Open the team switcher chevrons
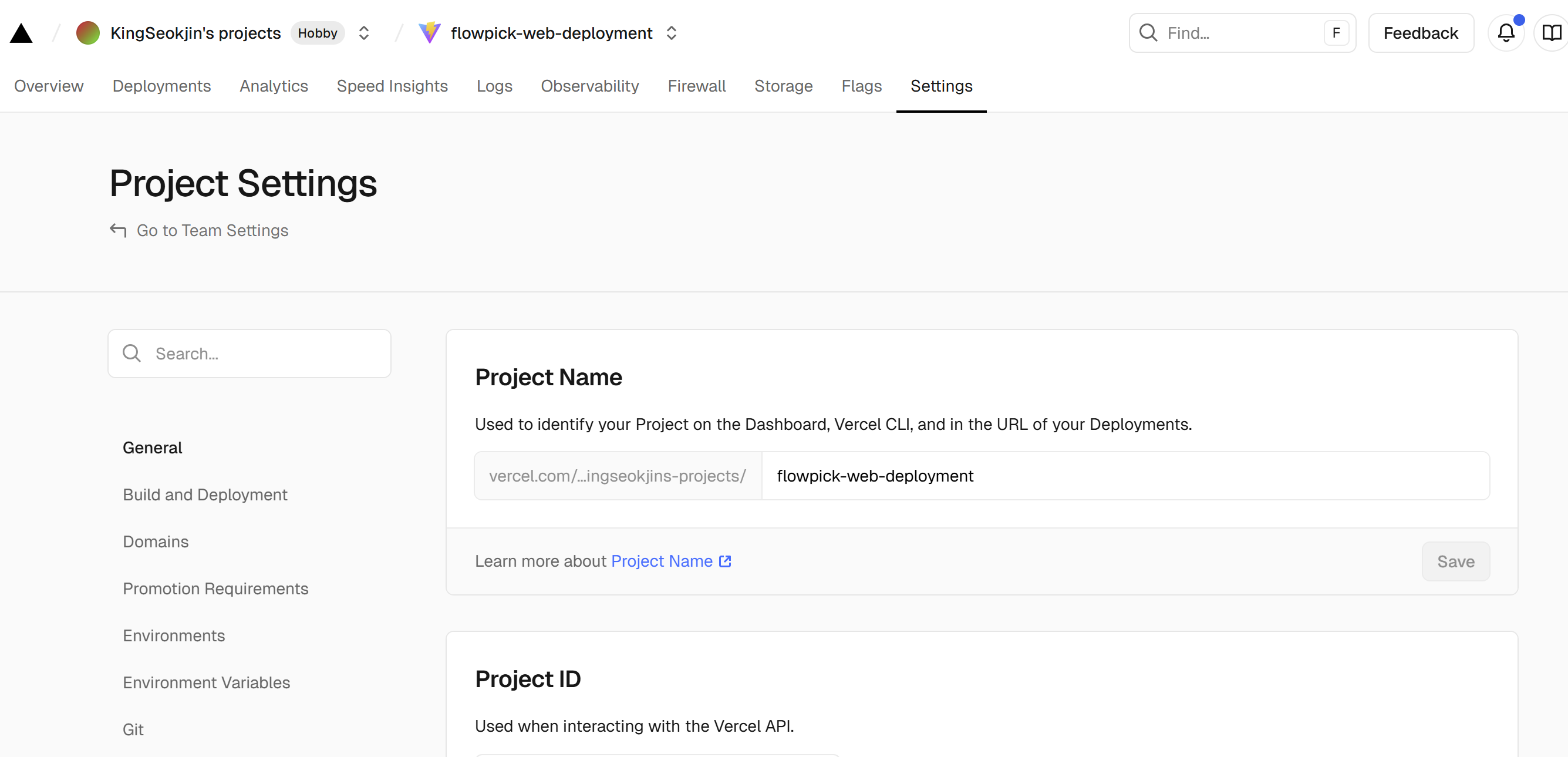Viewport: 1568px width, 757px height. click(364, 33)
